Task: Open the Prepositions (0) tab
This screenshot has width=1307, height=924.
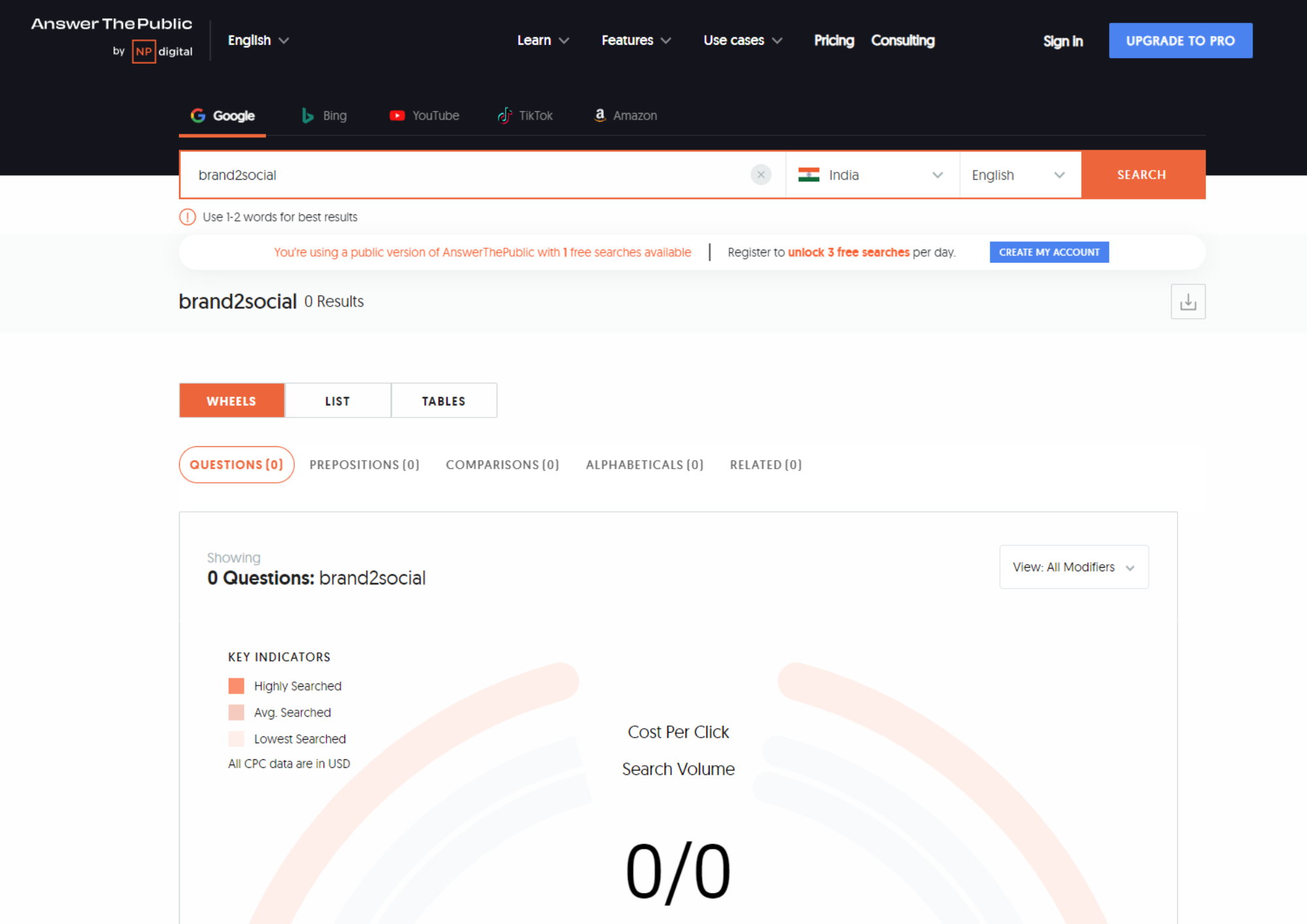Action: (x=364, y=465)
